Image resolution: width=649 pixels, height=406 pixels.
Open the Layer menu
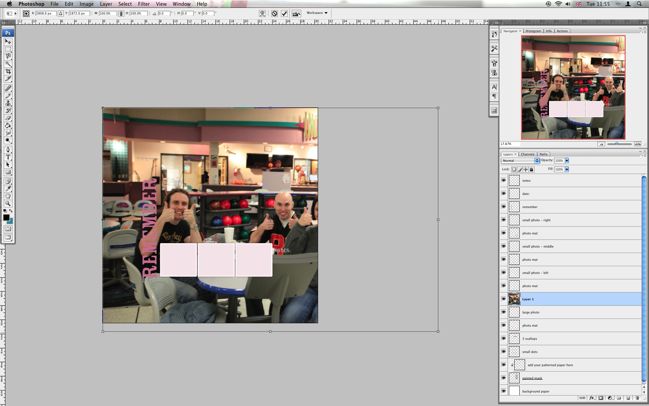pyautogui.click(x=106, y=4)
